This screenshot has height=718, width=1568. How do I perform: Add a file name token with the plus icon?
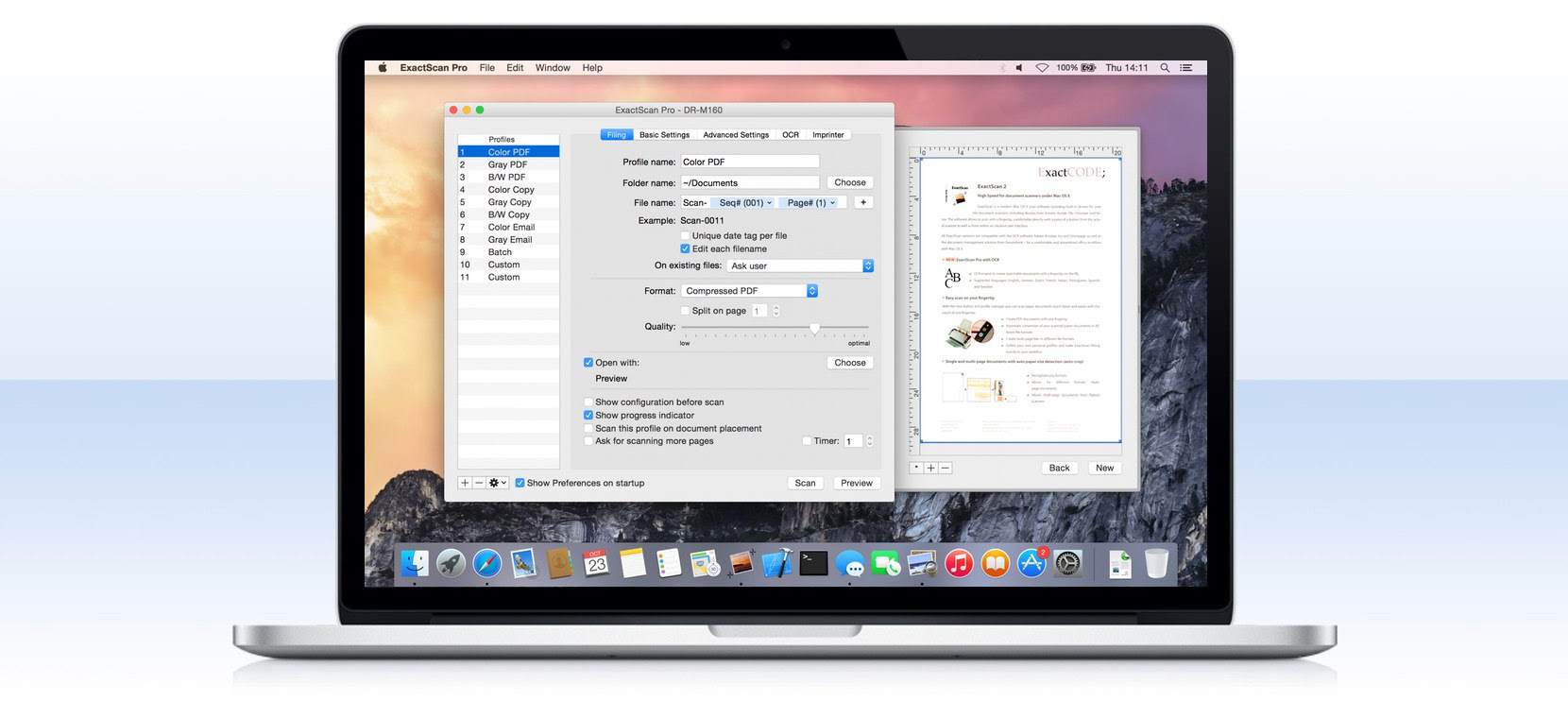tap(863, 202)
